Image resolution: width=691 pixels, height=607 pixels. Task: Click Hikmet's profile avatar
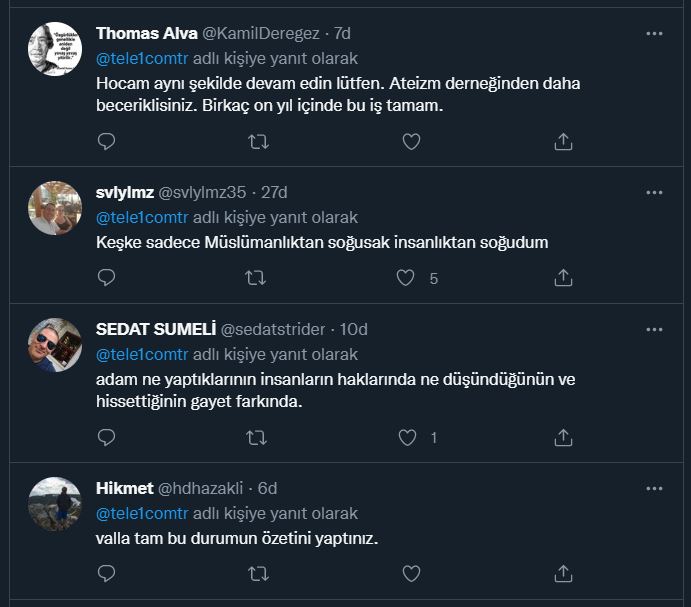click(x=55, y=503)
